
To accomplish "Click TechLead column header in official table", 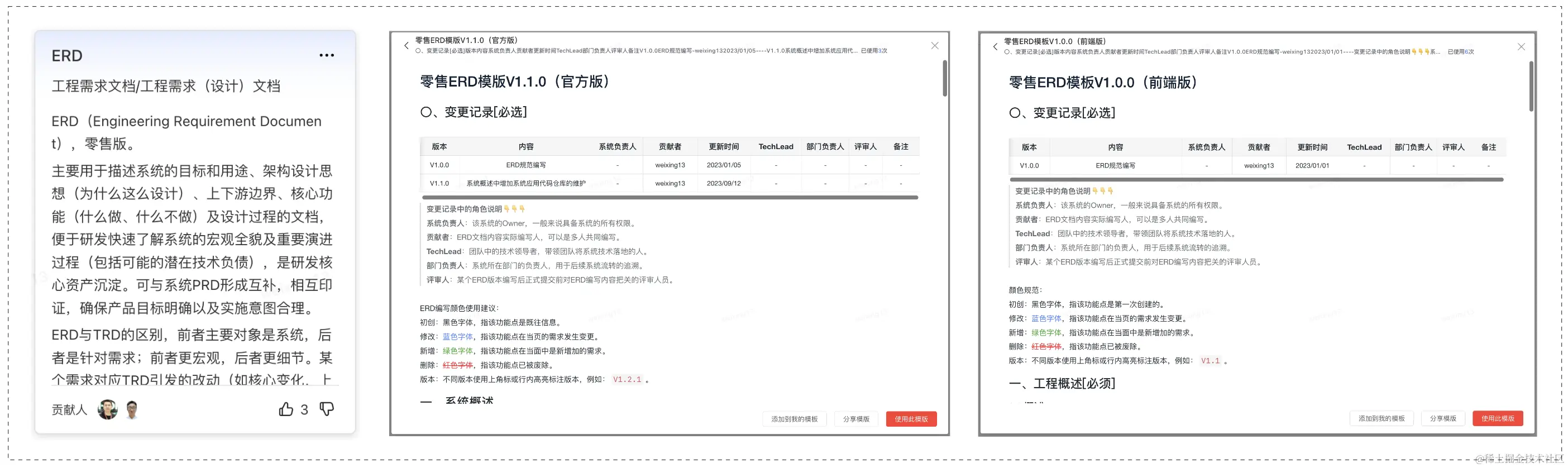I will [776, 147].
